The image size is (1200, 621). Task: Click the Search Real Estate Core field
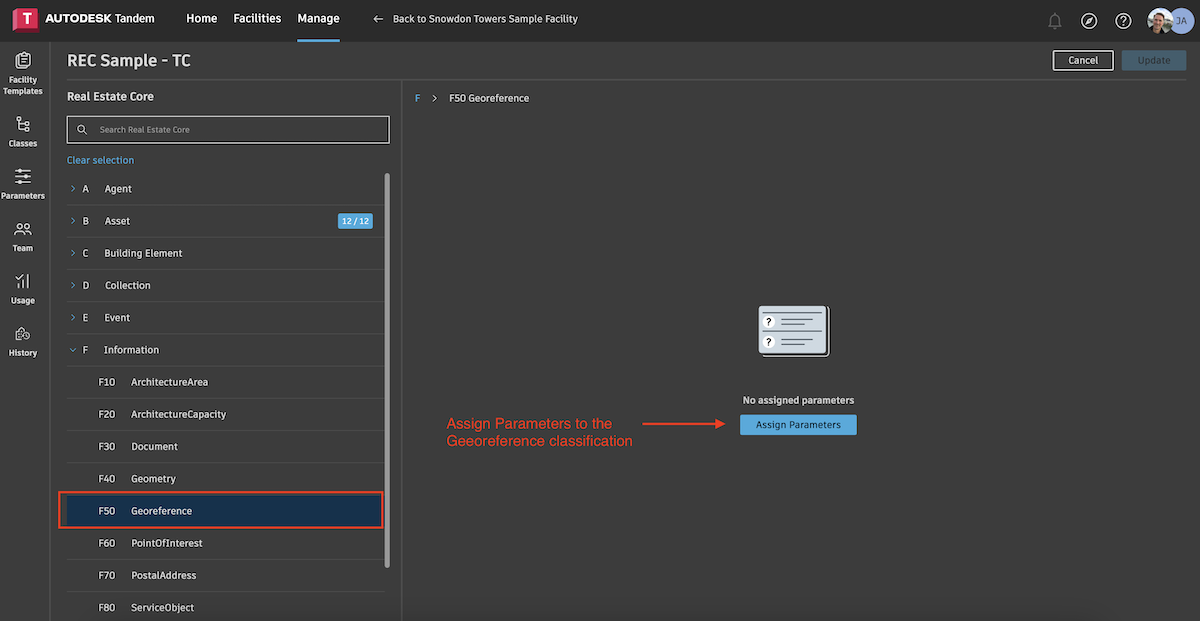(x=228, y=130)
